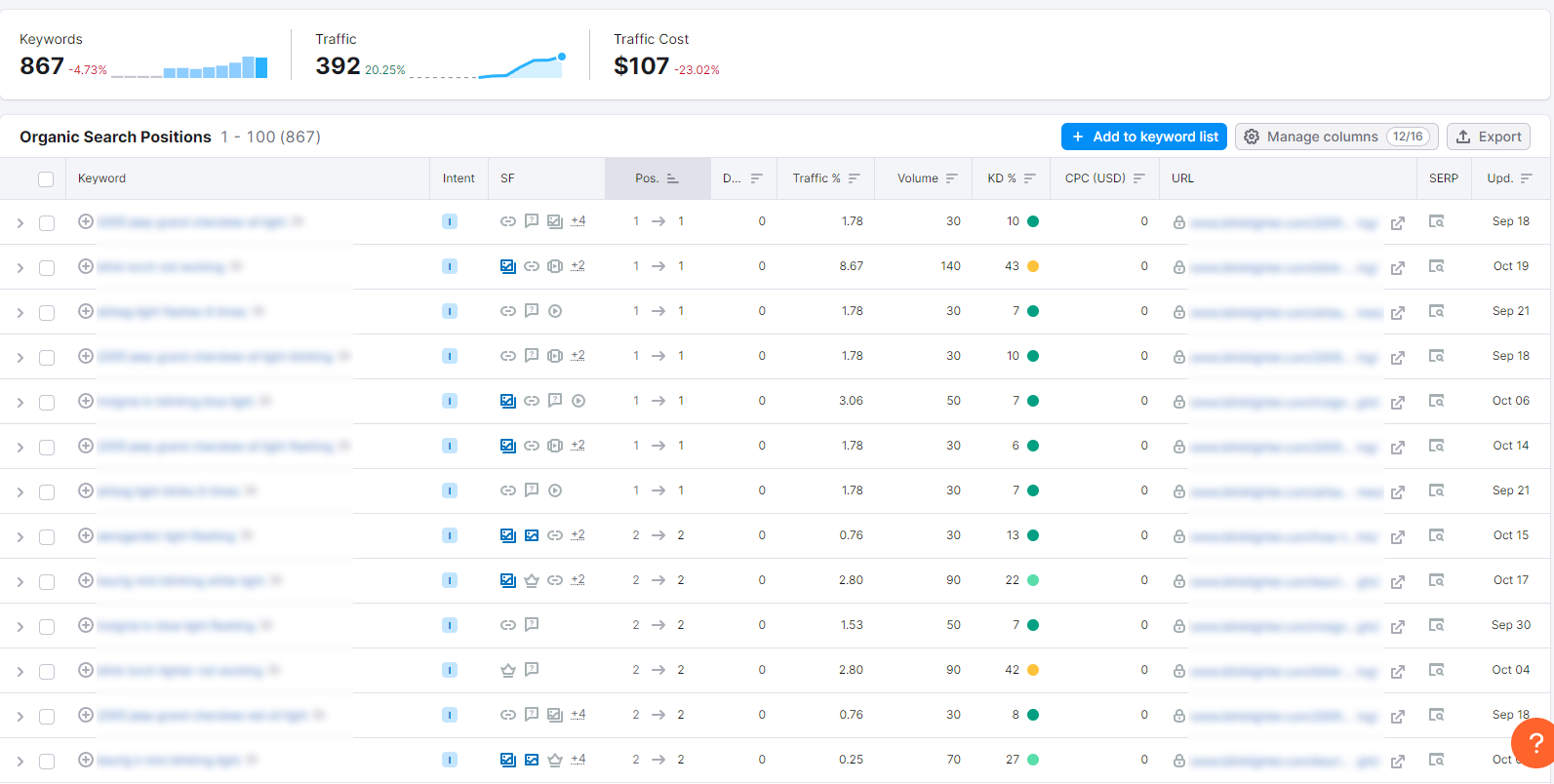The height and width of the screenshot is (784, 1554).
Task: Expand the row with KD 8
Action: coord(20,716)
